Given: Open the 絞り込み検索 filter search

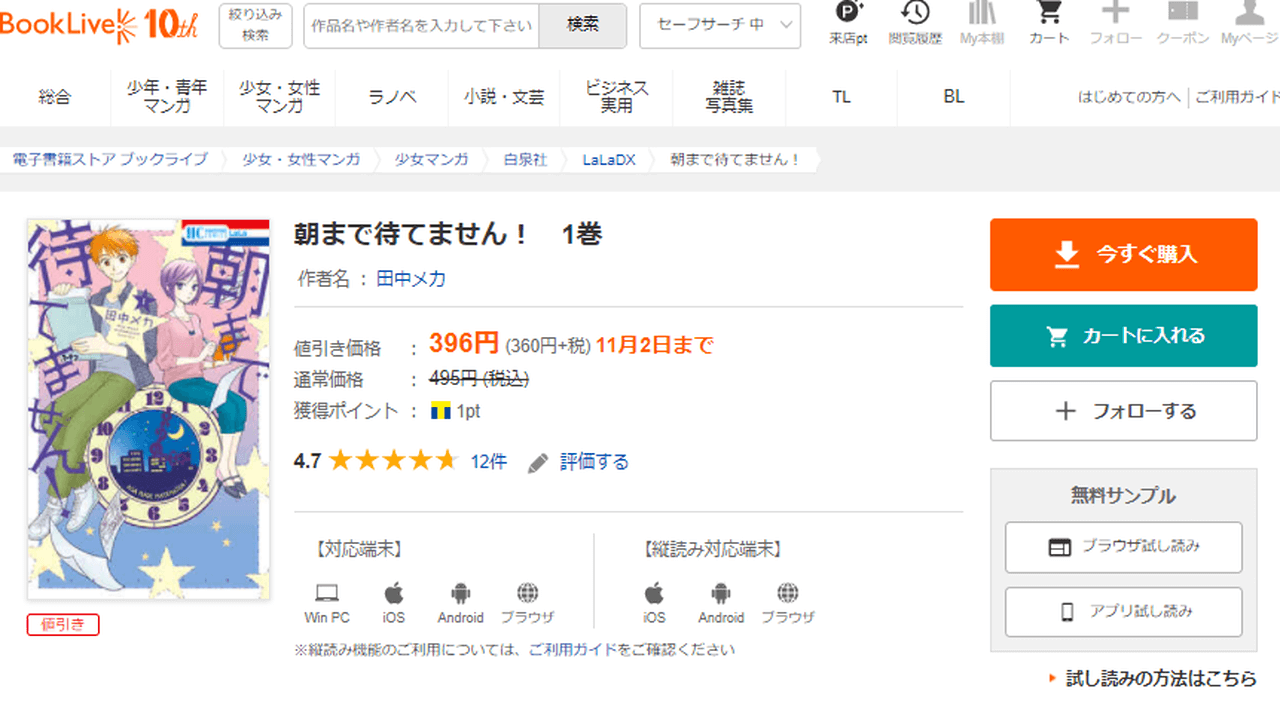Looking at the screenshot, I should coord(255,26).
